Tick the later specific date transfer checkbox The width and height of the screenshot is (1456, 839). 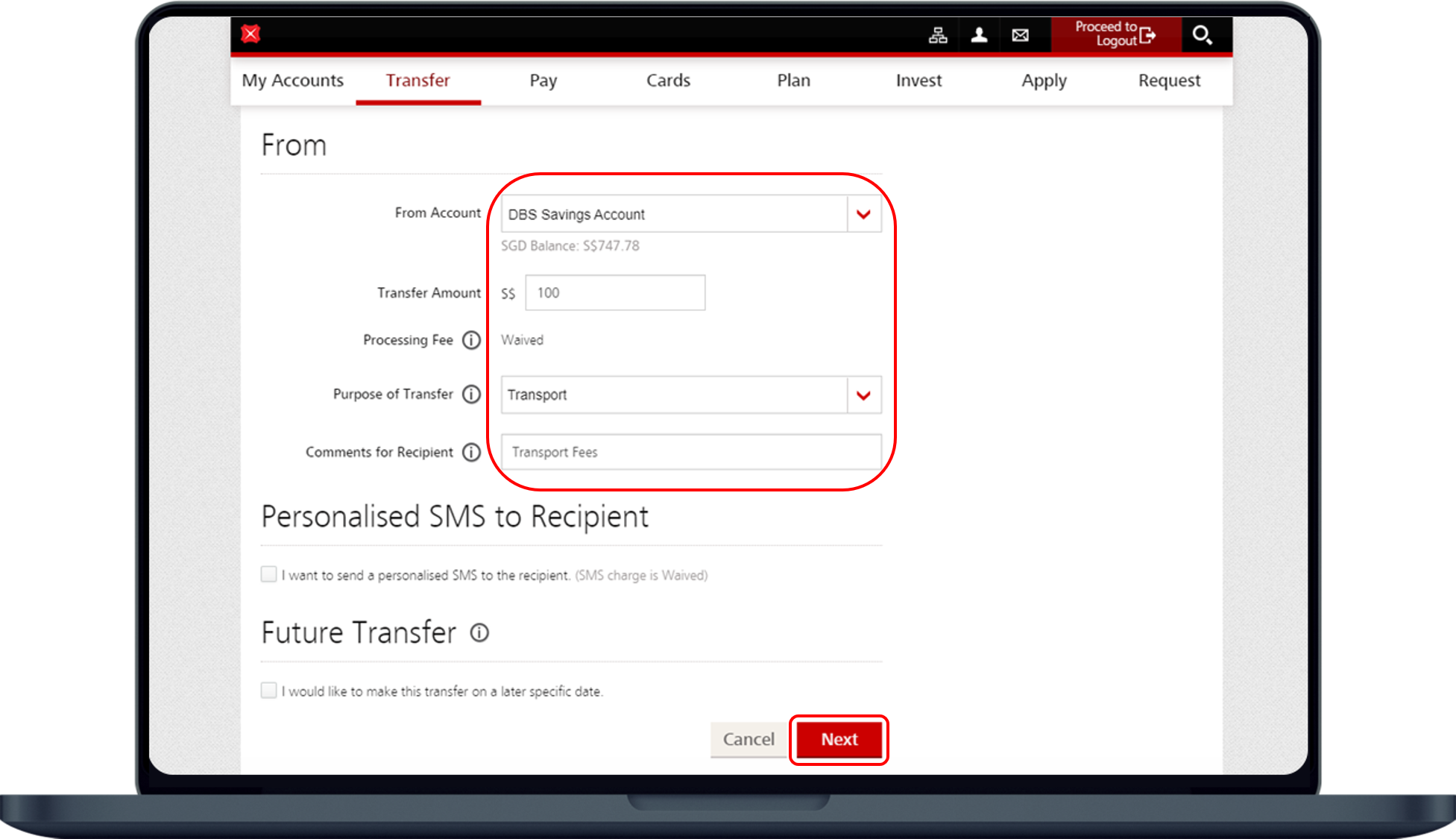[269, 691]
